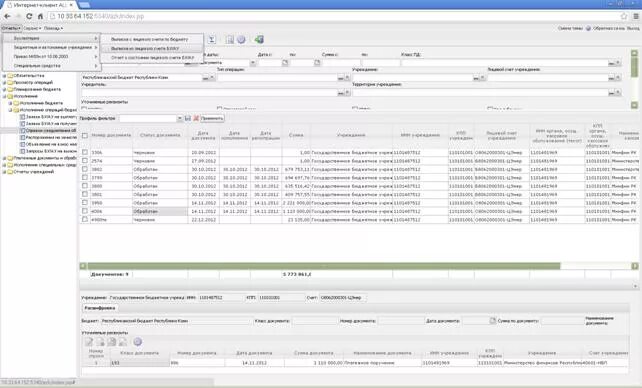Click ellipsis button beside Учредитель field
Viewport: 642px width, 388px height.
point(341,93)
